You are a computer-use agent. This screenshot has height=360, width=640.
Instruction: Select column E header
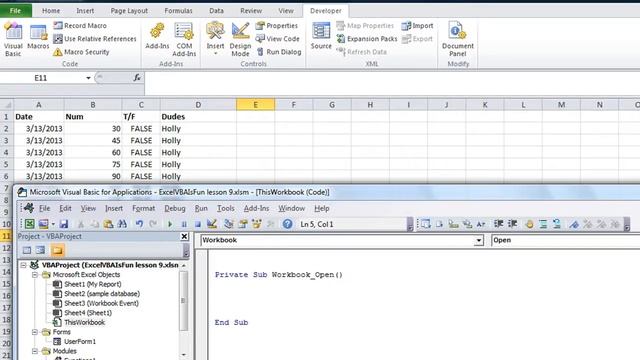pos(256,105)
